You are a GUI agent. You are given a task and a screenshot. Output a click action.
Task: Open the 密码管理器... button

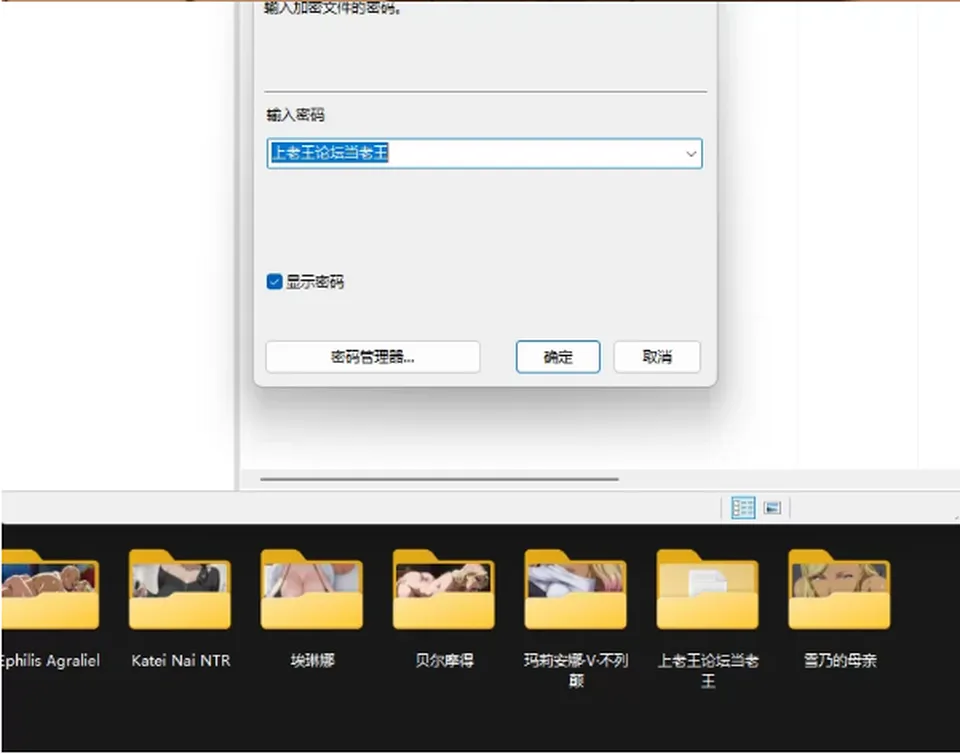(x=373, y=357)
